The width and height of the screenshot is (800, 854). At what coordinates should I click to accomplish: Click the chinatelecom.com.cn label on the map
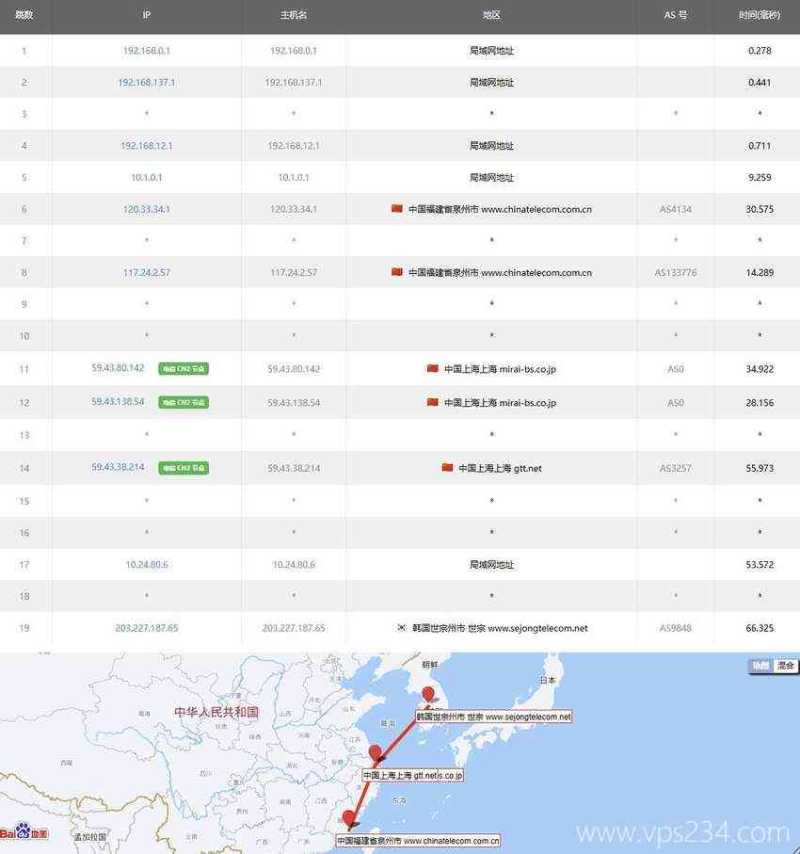(418, 841)
